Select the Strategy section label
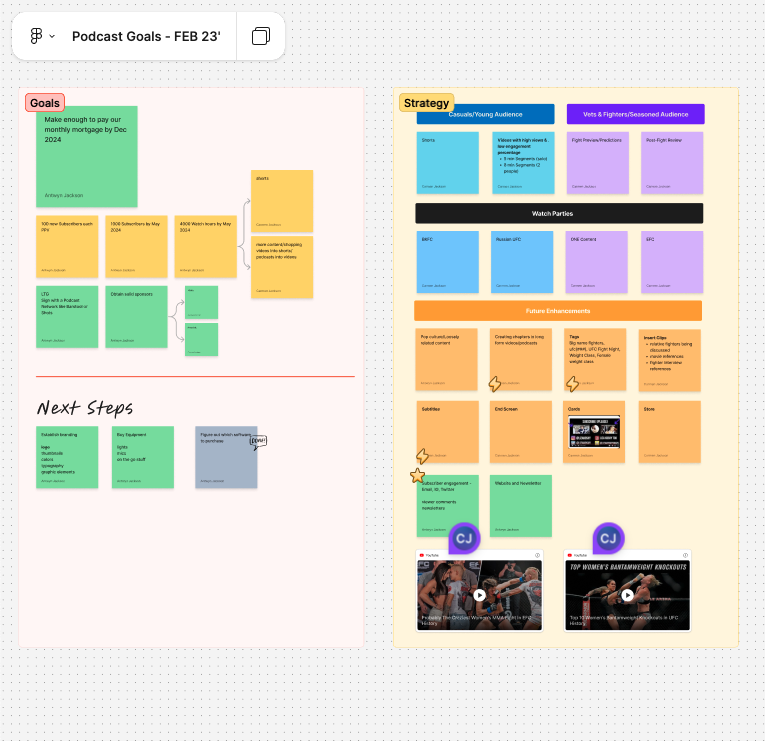 click(426, 102)
